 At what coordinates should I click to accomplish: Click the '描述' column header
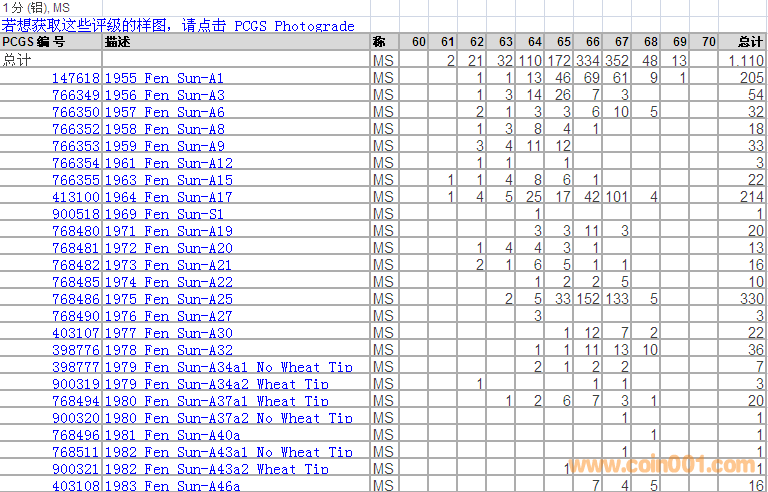[x=116, y=42]
